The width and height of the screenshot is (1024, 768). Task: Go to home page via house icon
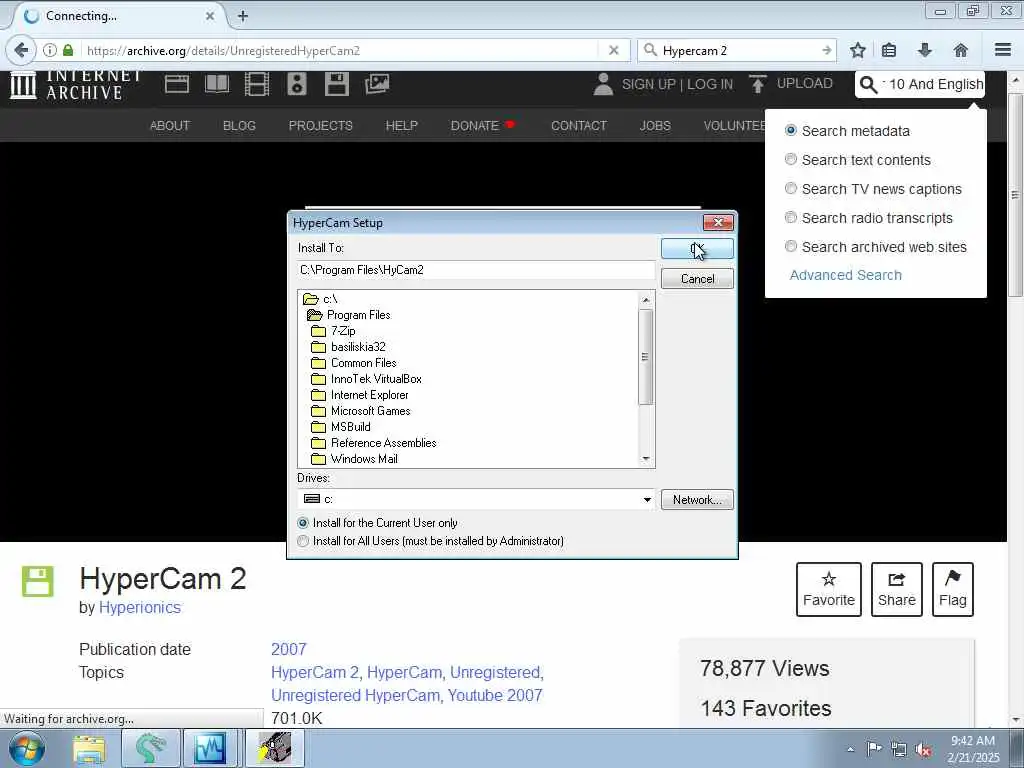960,50
